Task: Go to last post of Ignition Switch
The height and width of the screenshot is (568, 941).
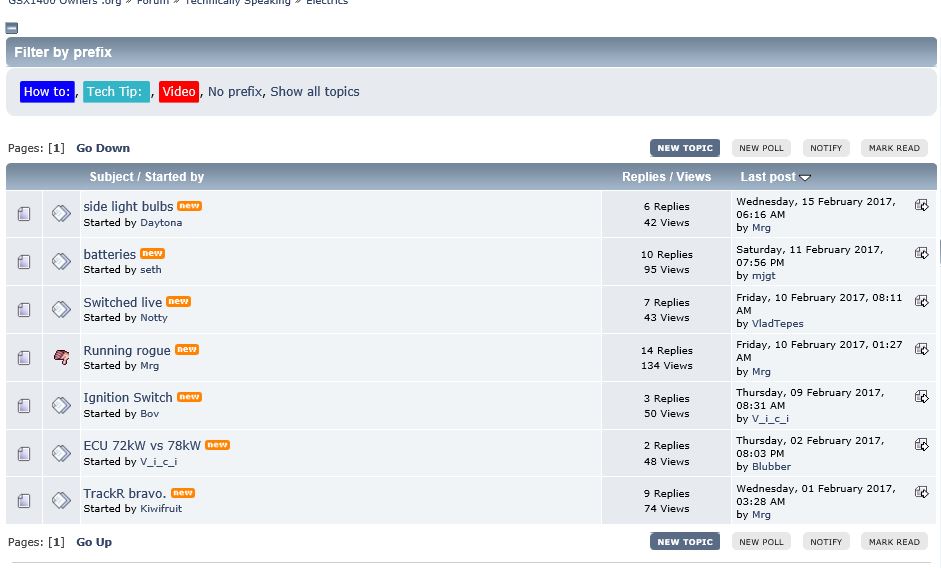Action: point(922,397)
